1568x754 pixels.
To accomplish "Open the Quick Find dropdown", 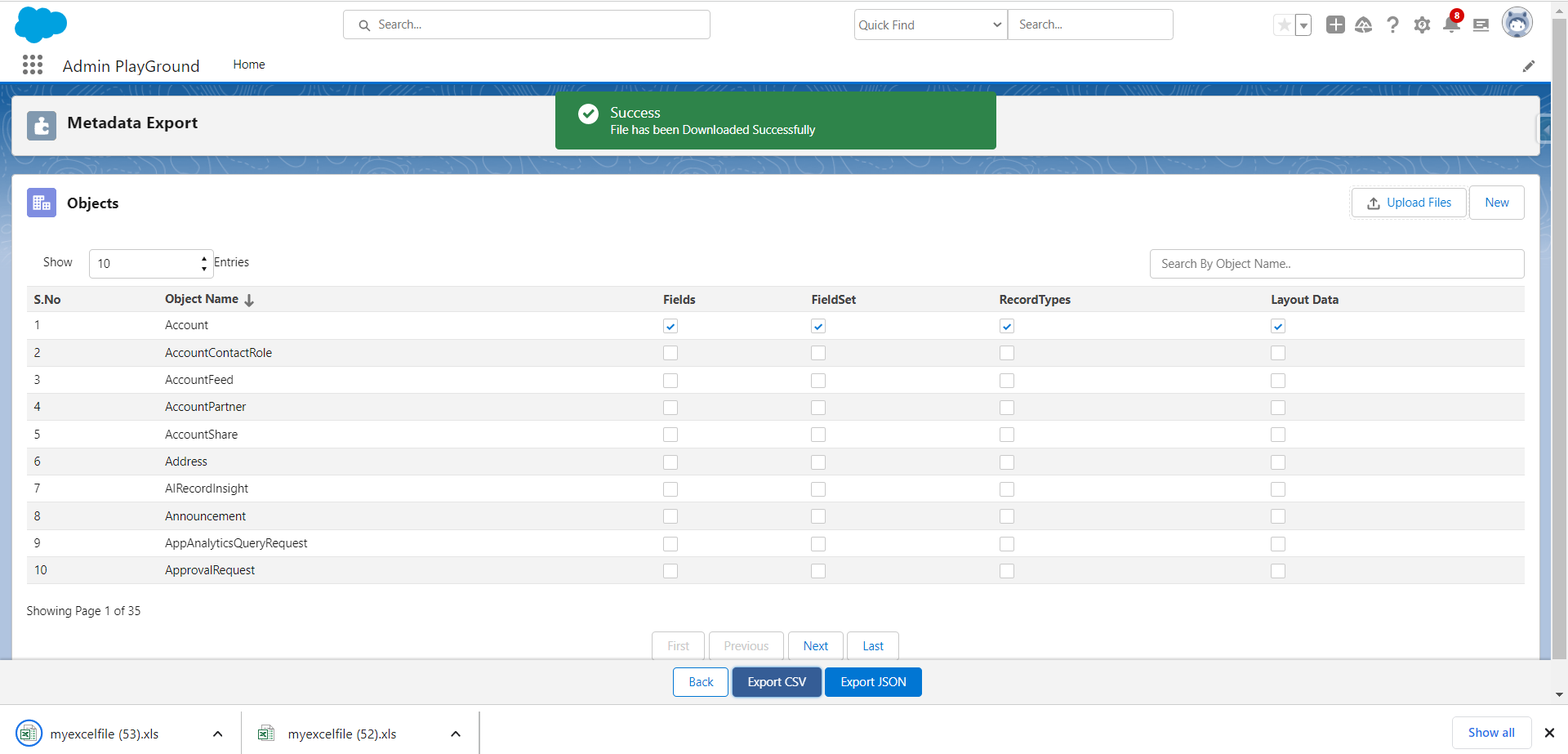I will click(x=930, y=25).
